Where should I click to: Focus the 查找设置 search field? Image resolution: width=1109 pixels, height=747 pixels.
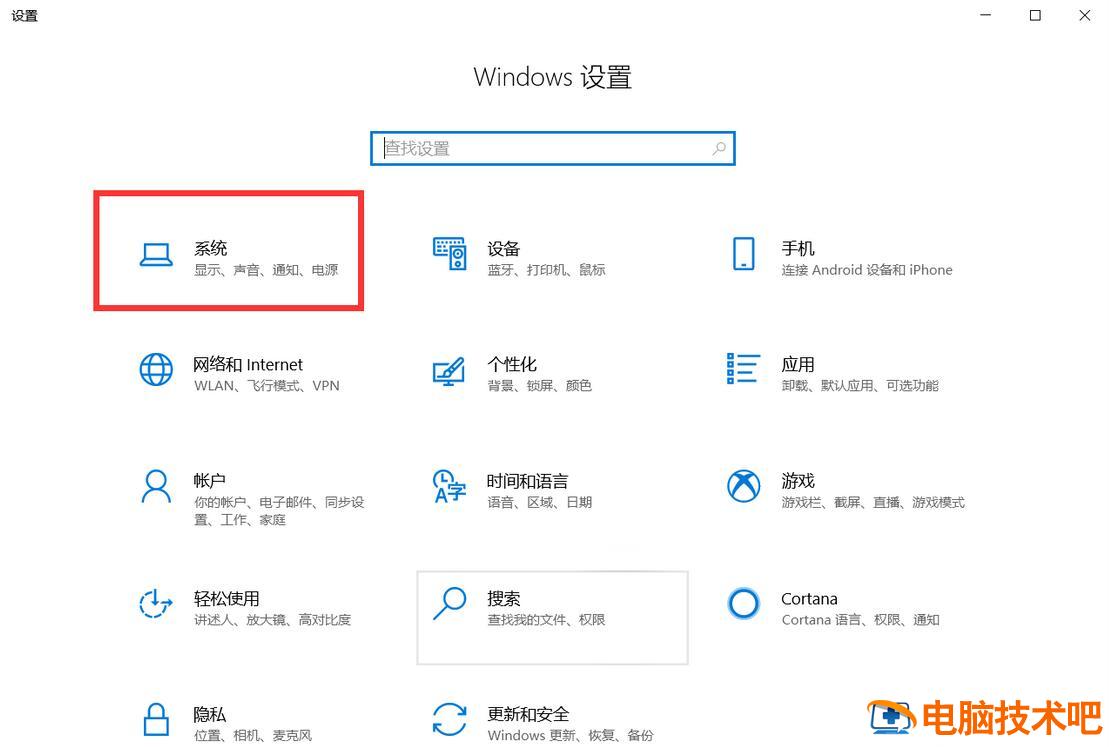(x=552, y=149)
